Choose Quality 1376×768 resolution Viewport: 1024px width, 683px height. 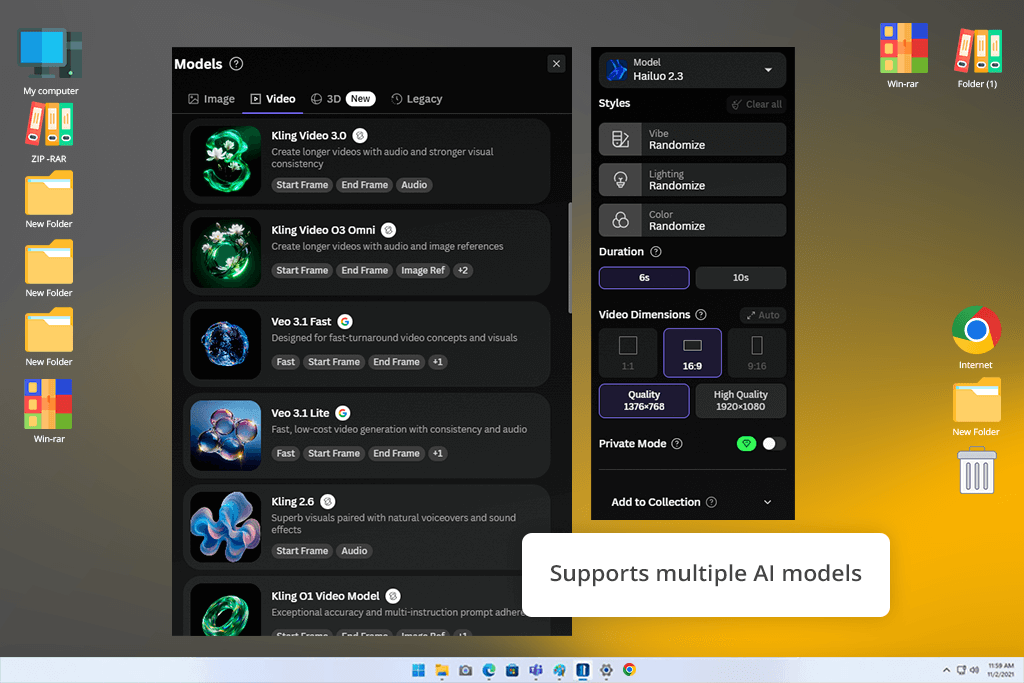[x=644, y=400]
